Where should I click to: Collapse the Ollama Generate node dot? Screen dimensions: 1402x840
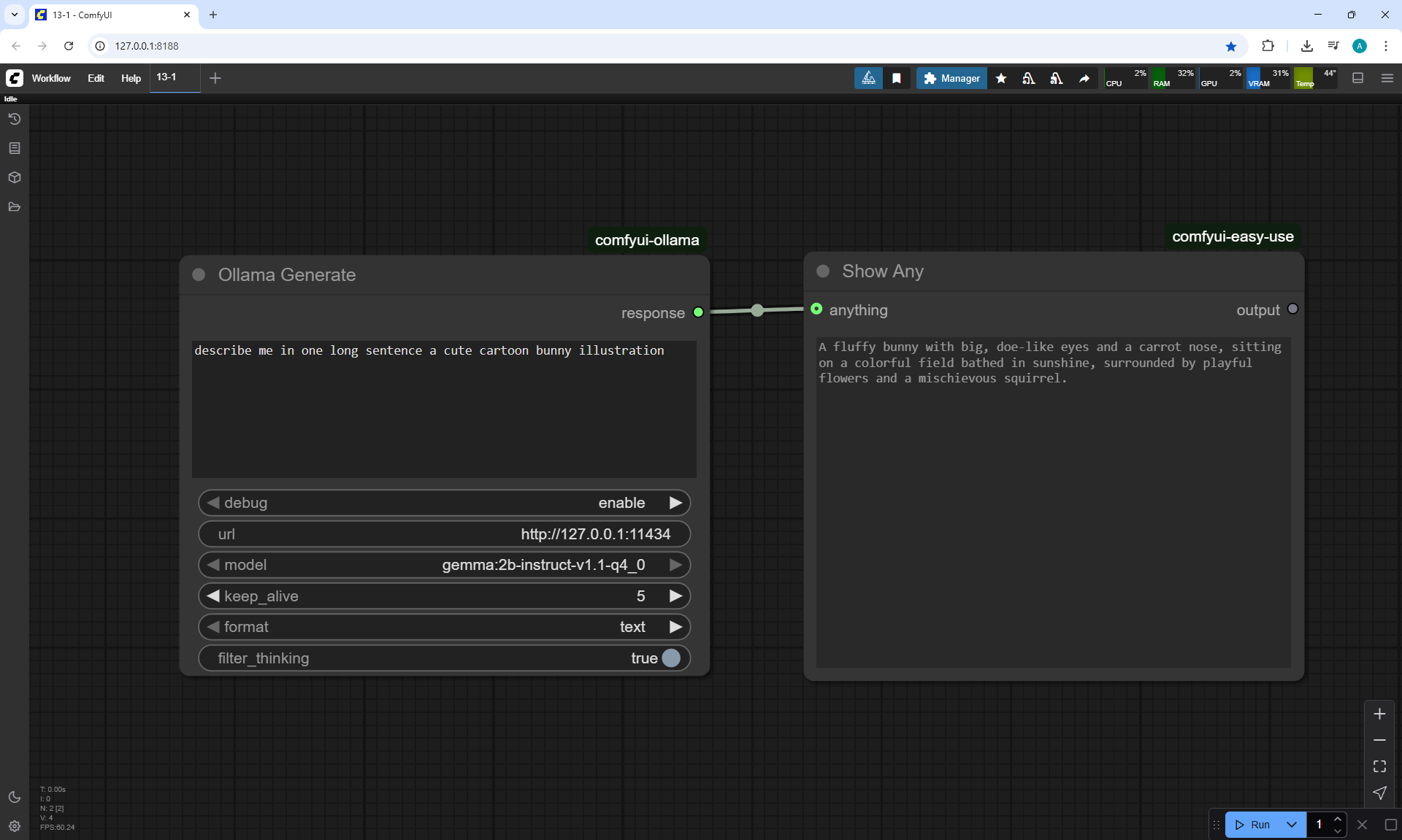pos(199,274)
